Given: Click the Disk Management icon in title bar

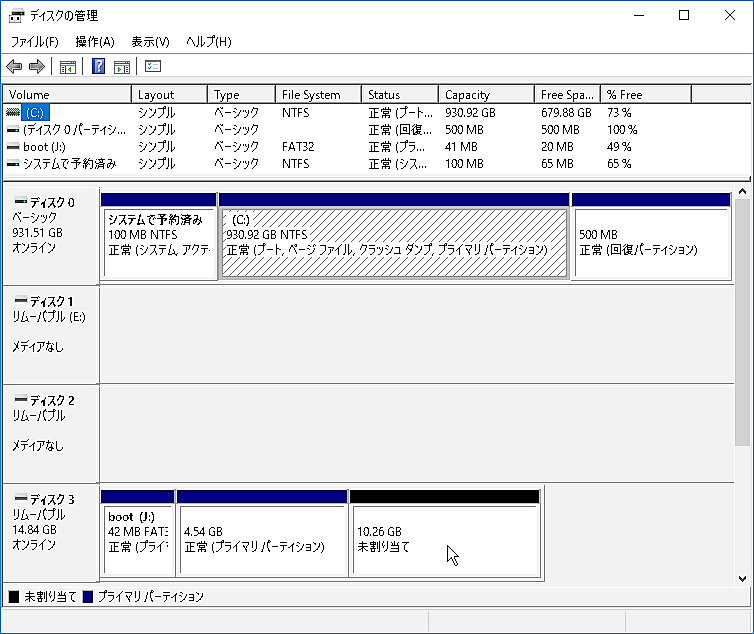Looking at the screenshot, I should 16,16.
